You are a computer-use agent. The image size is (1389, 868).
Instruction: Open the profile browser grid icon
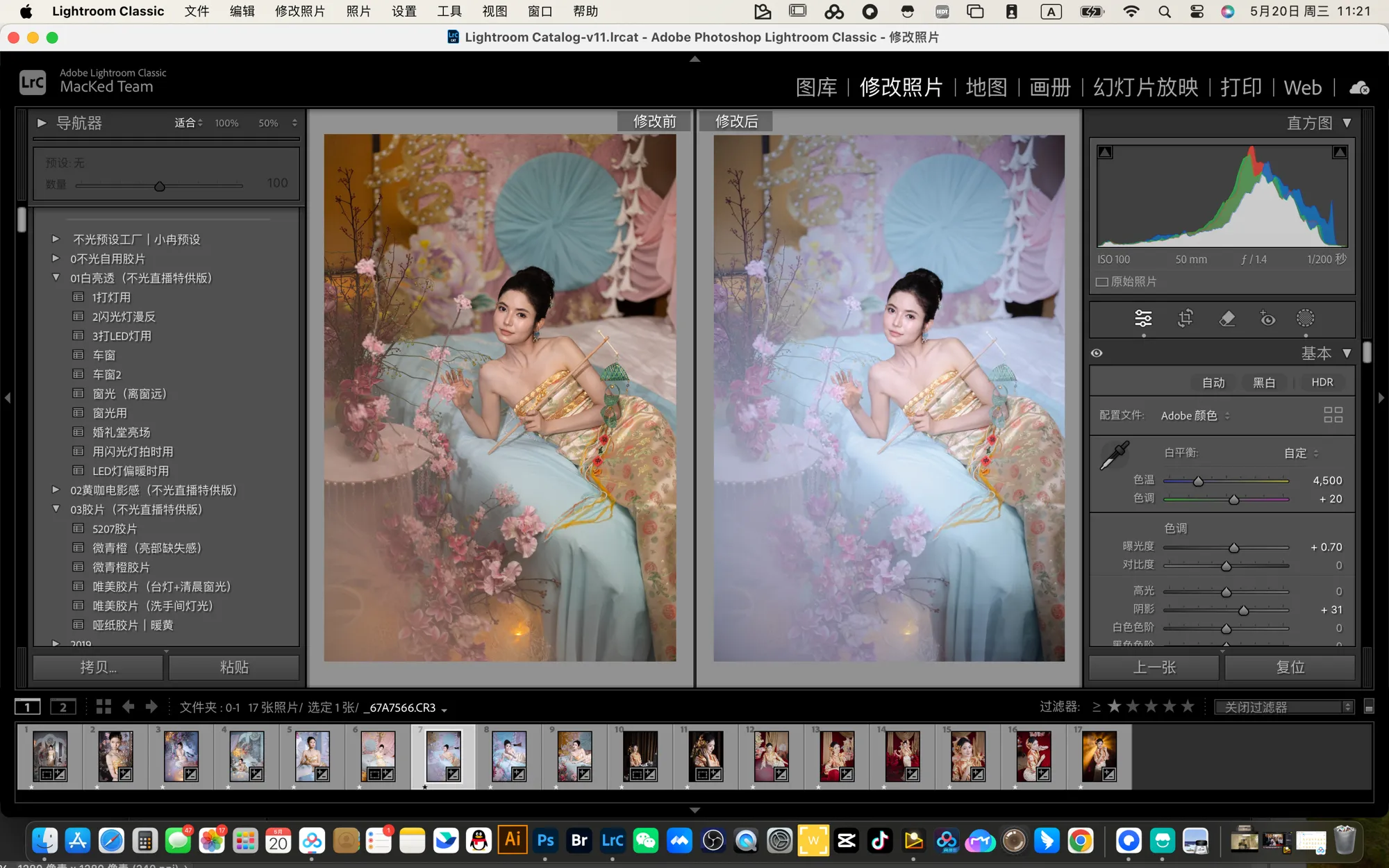(x=1333, y=415)
